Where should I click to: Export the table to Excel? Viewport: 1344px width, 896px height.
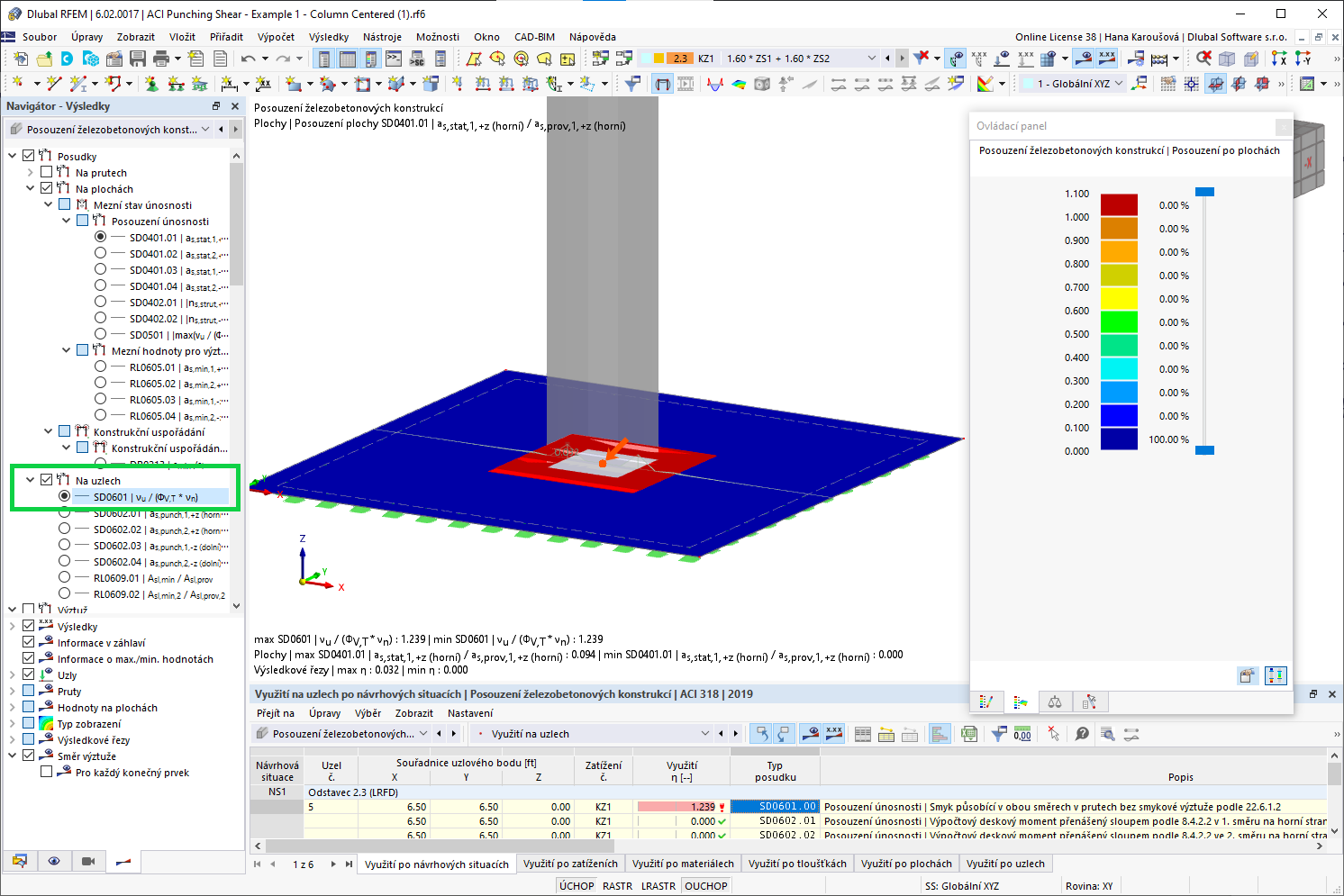point(969,734)
